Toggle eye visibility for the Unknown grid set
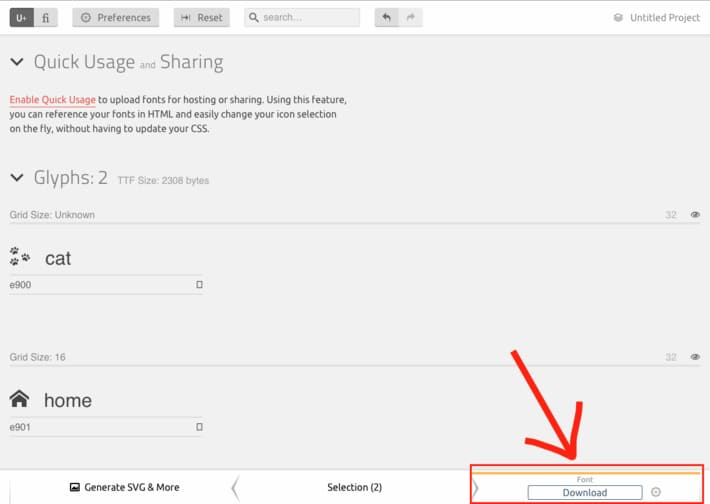710x504 pixels. click(695, 214)
